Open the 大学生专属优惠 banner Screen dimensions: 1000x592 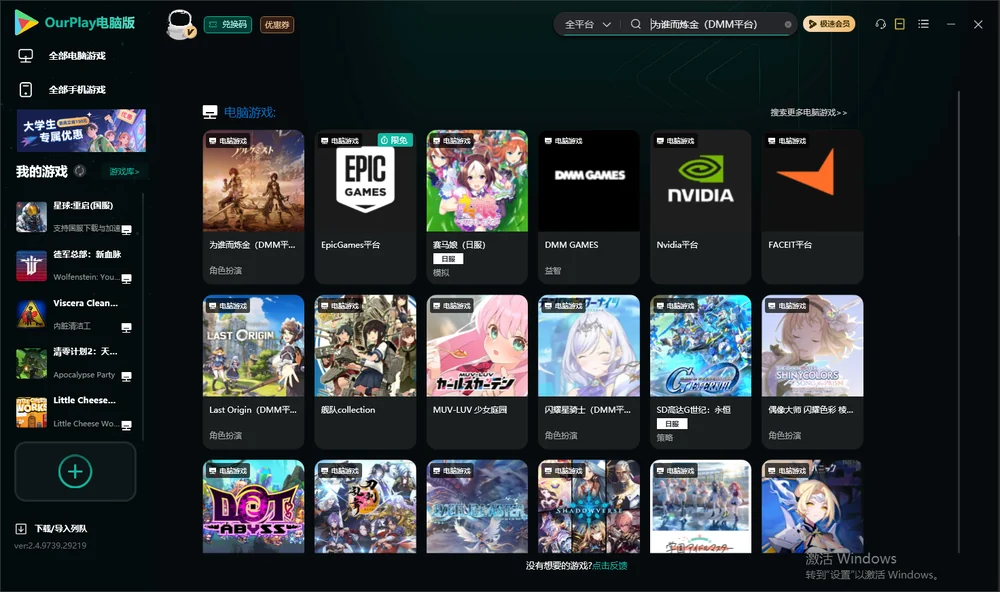81,131
